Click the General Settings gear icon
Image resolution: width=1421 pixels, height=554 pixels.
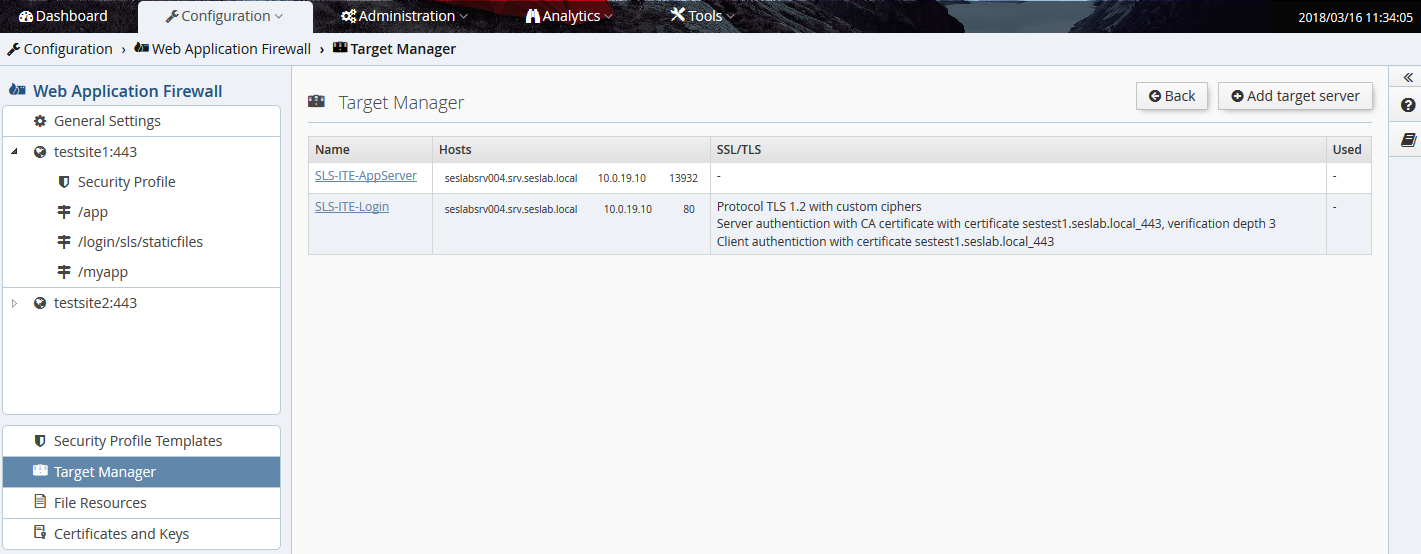point(40,121)
